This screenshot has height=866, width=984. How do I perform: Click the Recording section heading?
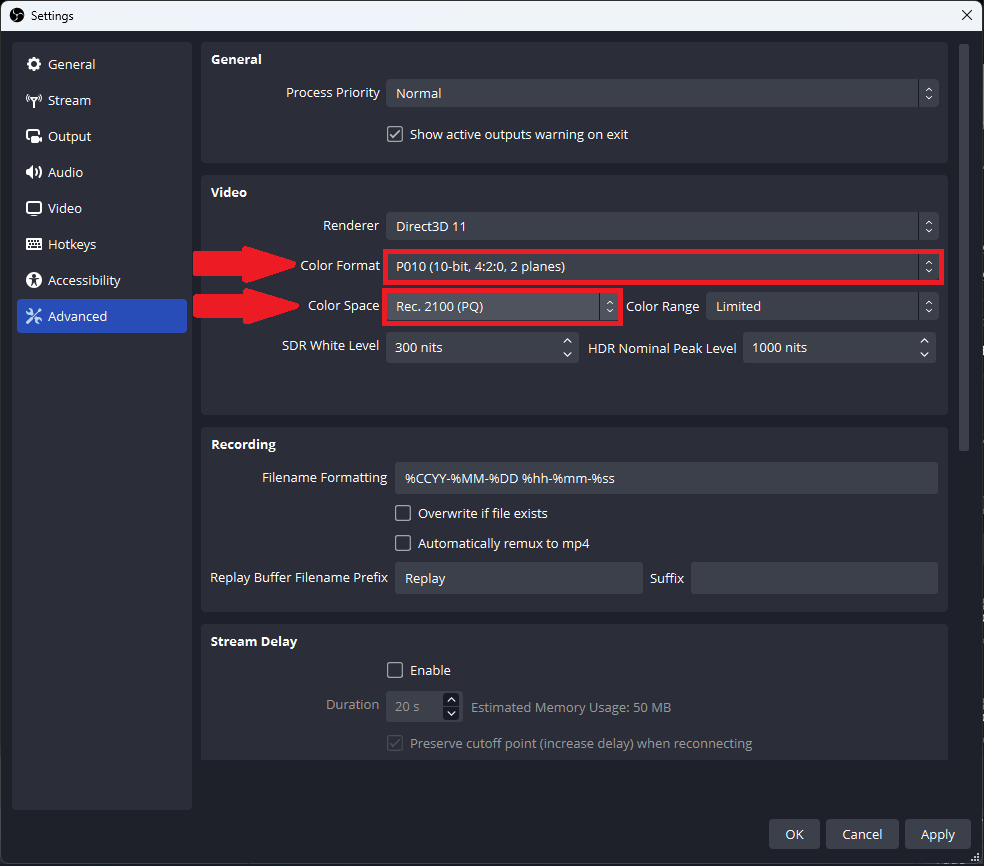[243, 444]
